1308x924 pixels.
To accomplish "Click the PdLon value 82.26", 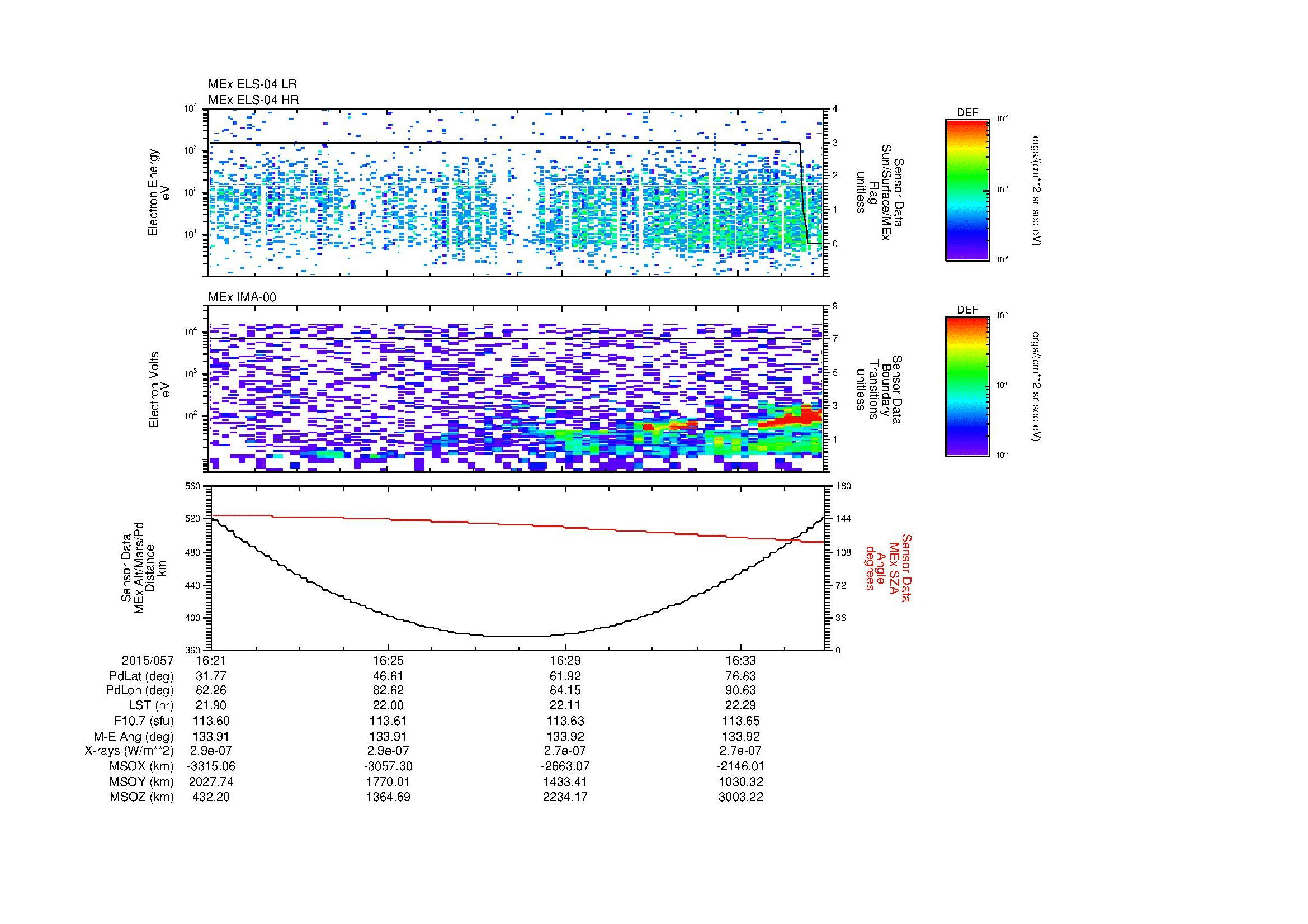I will (211, 690).
